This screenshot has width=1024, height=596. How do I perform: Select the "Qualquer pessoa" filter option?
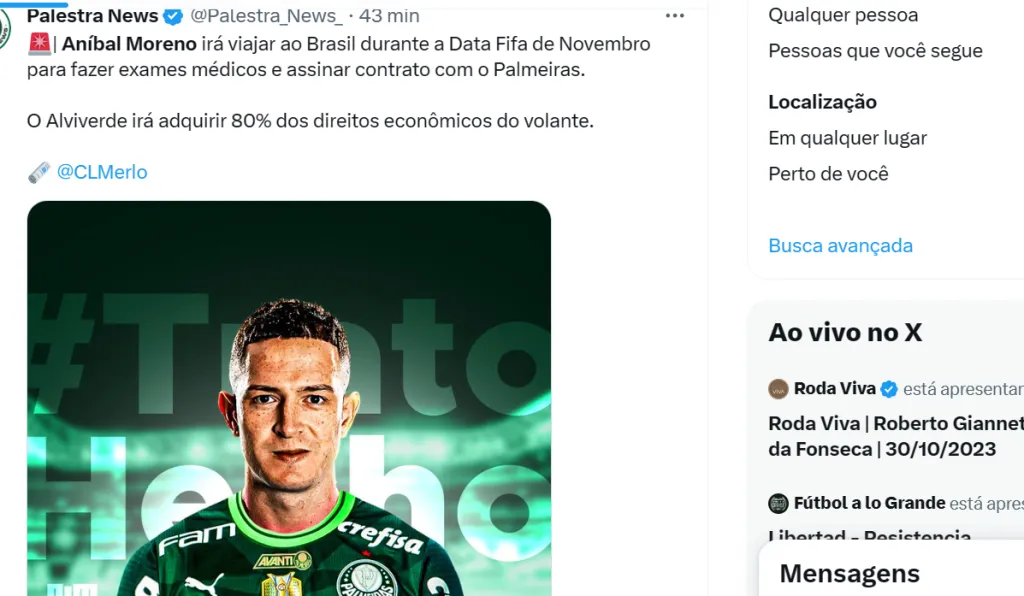pos(842,15)
